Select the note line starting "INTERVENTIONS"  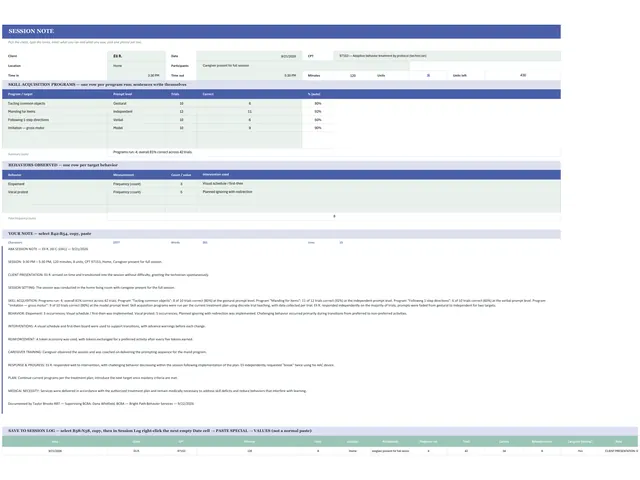pyautogui.click(x=107, y=327)
